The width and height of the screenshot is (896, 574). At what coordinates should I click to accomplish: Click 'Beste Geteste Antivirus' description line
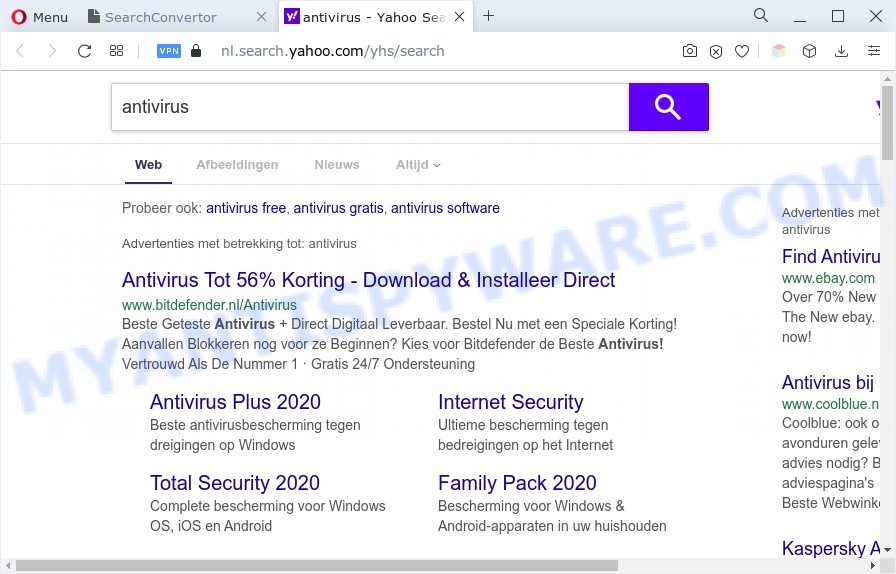click(x=399, y=324)
